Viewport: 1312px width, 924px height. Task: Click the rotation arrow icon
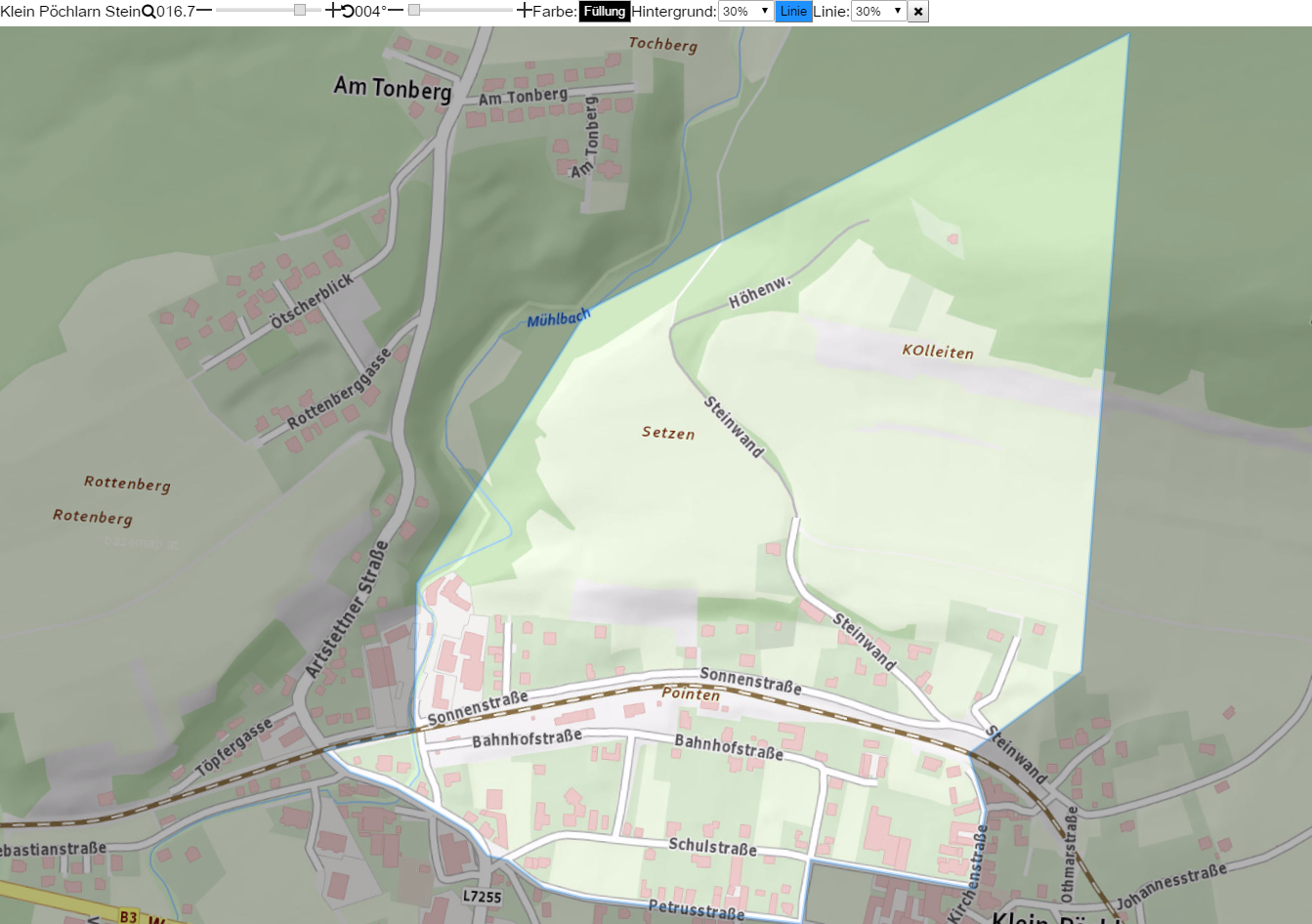(x=347, y=12)
